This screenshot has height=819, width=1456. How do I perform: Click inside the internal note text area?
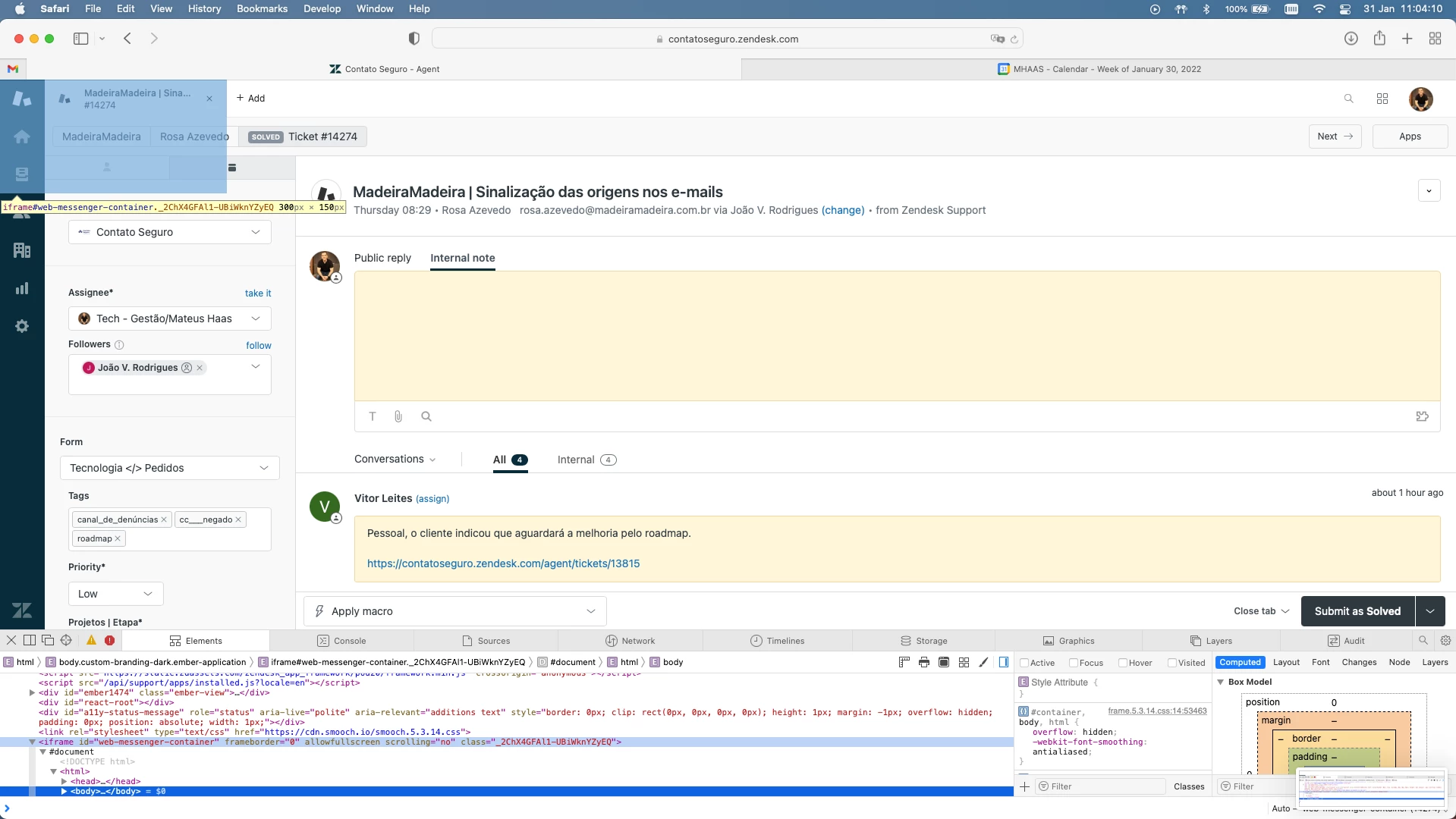pos(897,336)
